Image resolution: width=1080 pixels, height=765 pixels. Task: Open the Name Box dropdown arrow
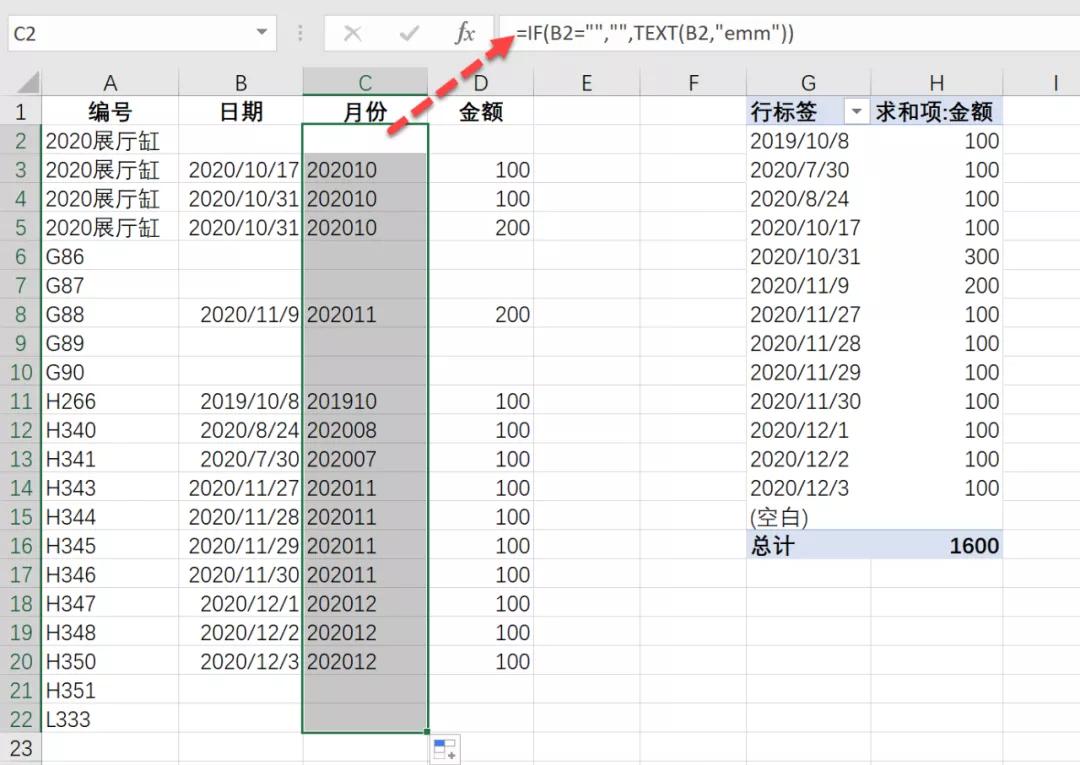pos(262,33)
